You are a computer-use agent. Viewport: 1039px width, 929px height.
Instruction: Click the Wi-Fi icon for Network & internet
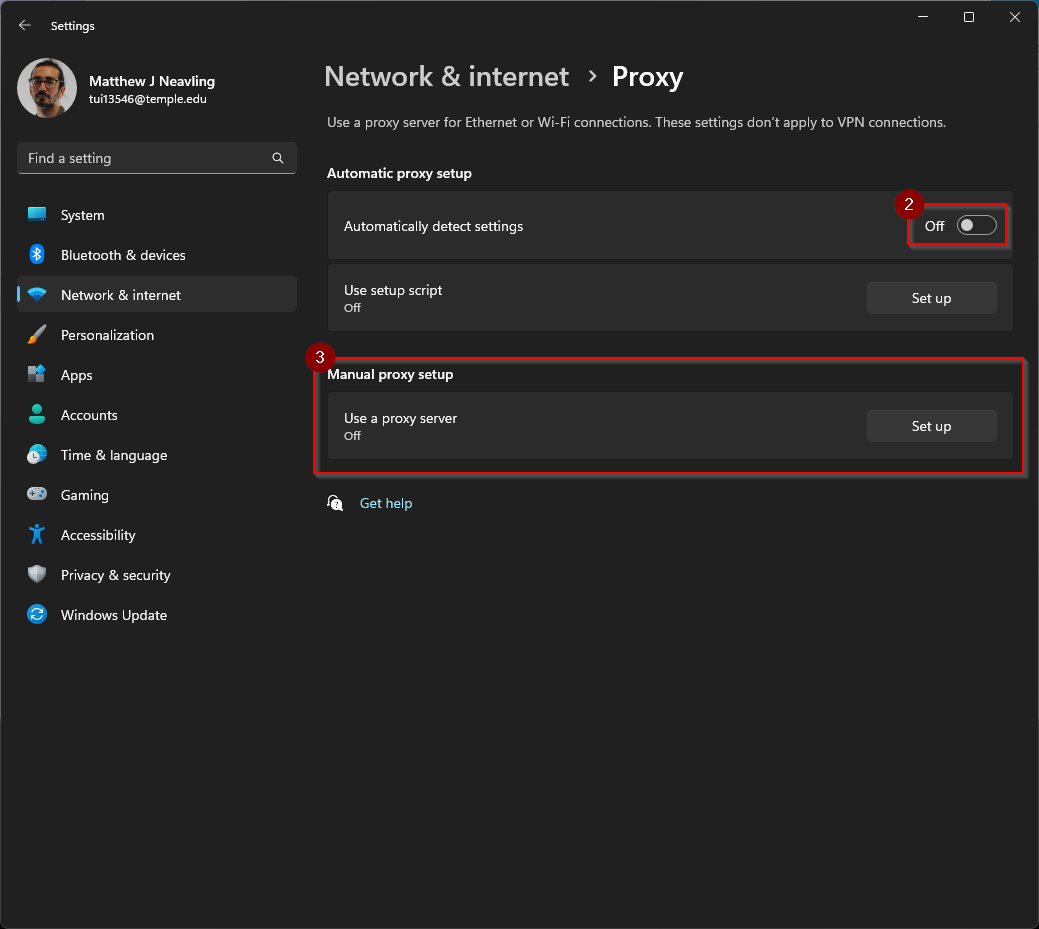(37, 294)
